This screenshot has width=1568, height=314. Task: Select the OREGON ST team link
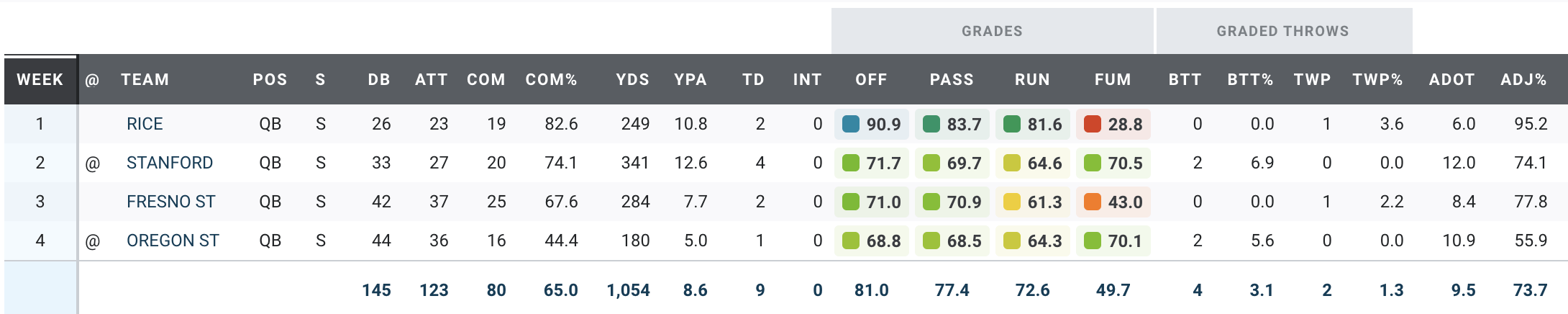coord(173,241)
